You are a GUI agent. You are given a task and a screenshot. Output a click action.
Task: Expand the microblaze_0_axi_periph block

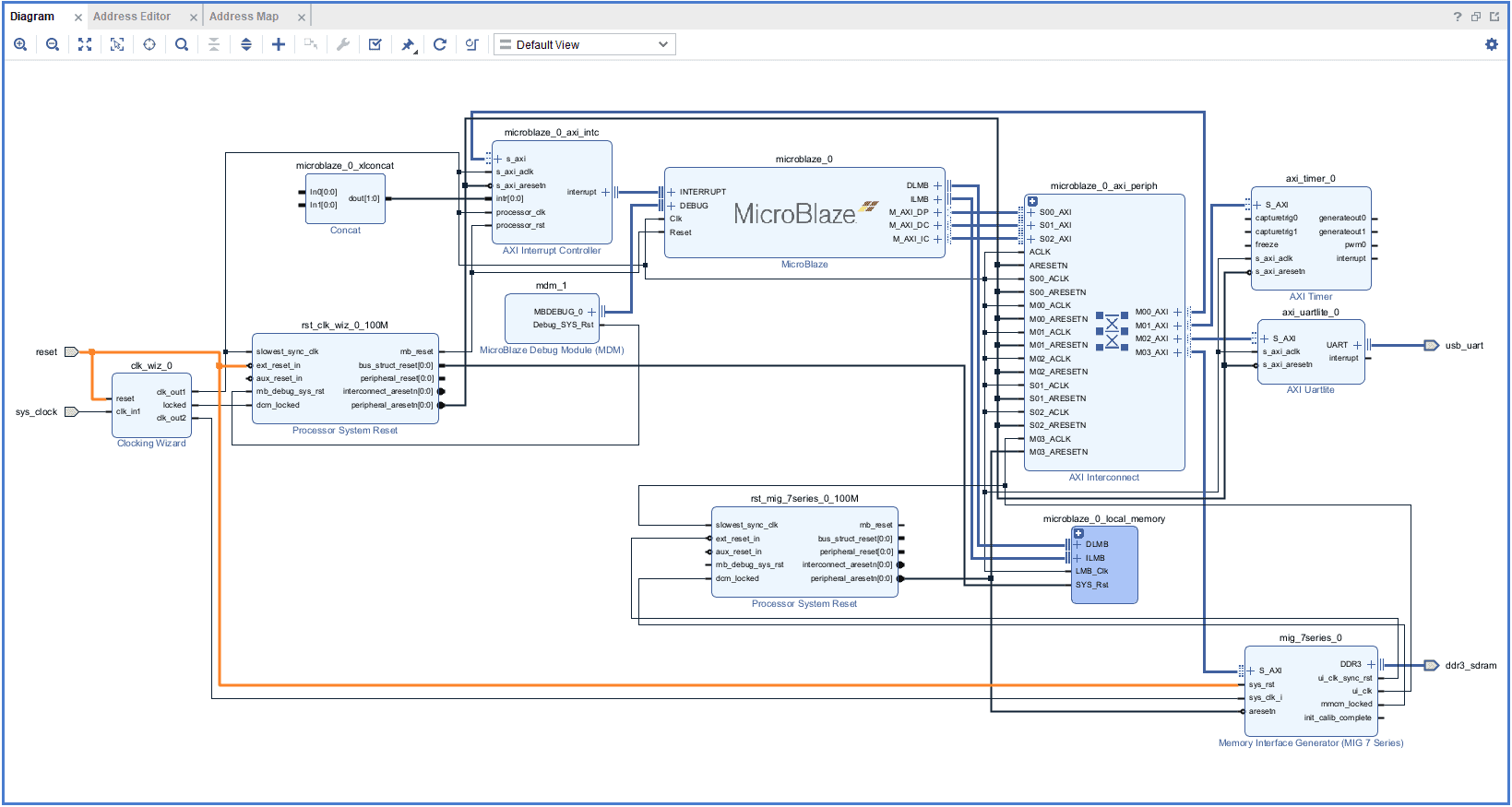click(1032, 201)
